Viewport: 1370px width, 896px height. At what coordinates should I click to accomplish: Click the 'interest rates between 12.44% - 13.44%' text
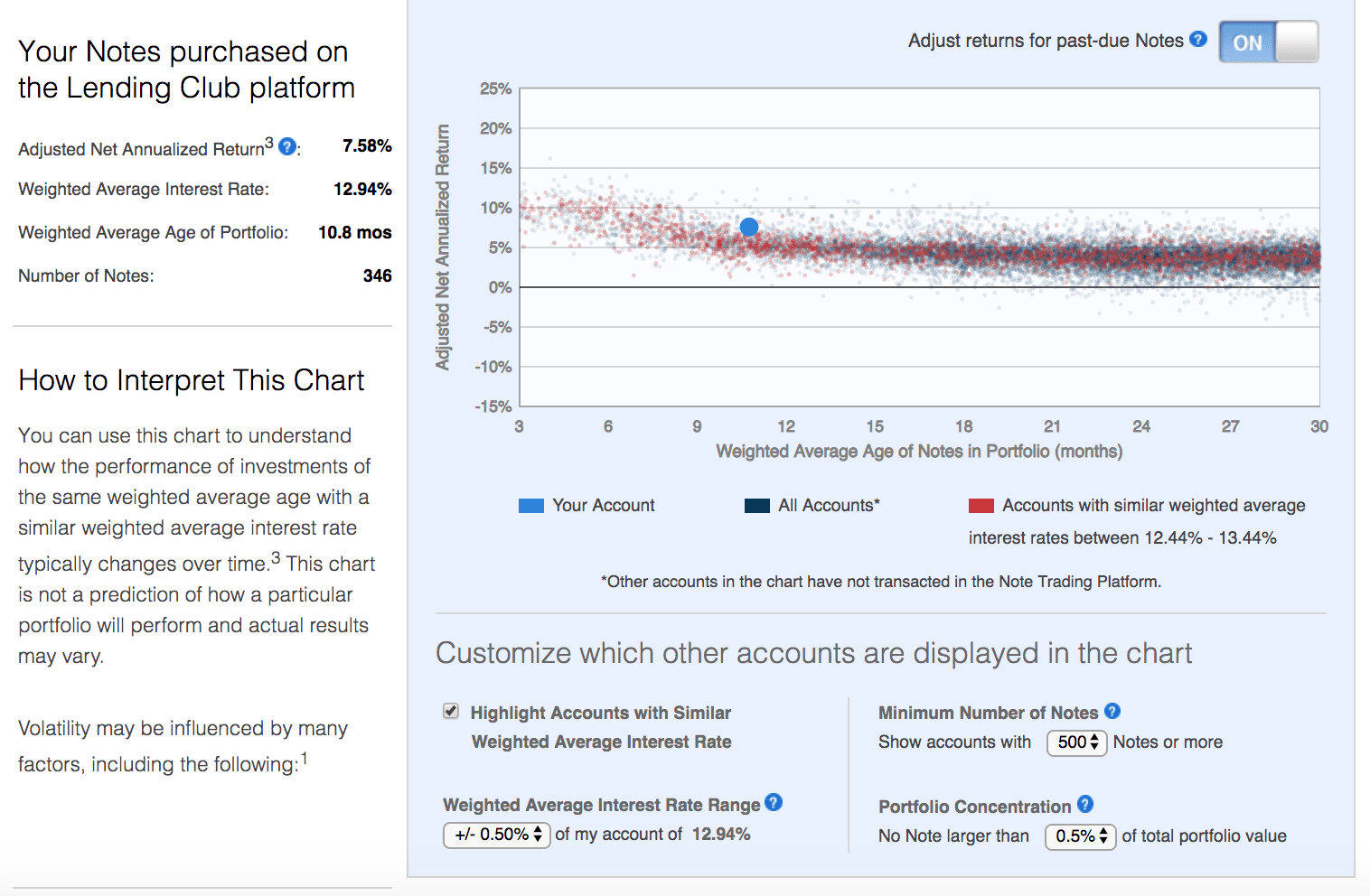[x=1122, y=538]
